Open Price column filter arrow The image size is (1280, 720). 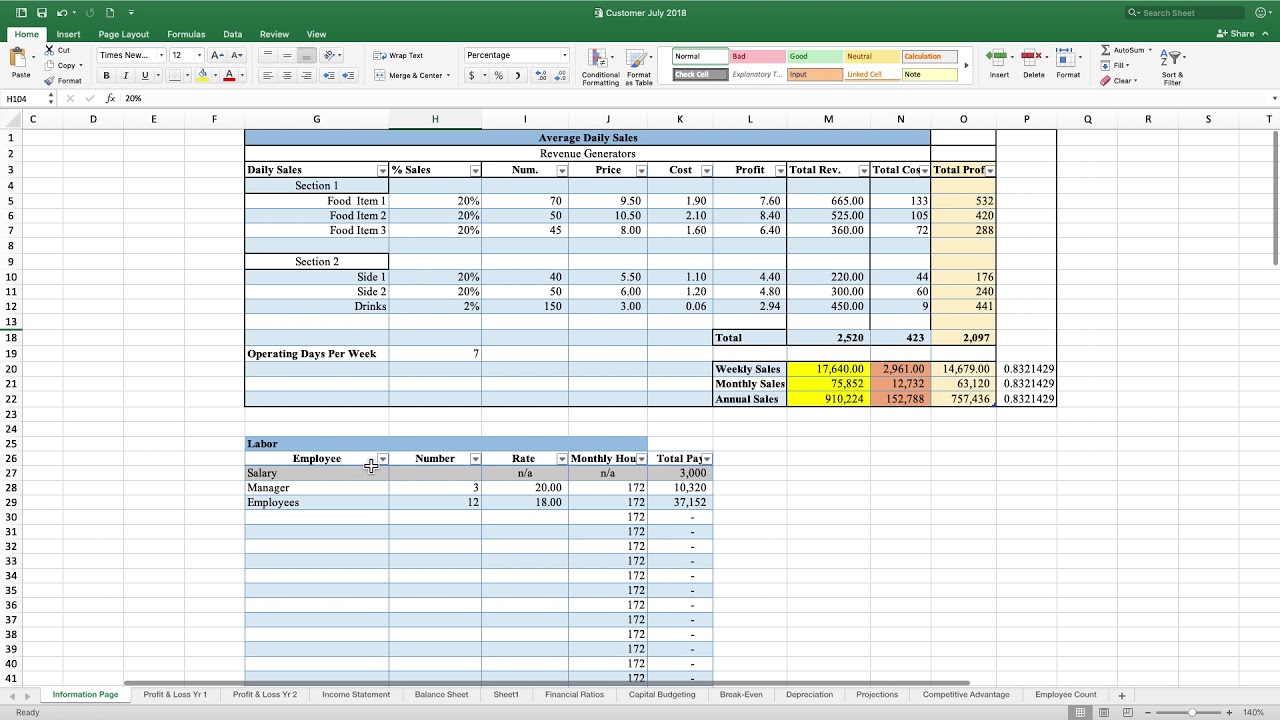tap(640, 170)
